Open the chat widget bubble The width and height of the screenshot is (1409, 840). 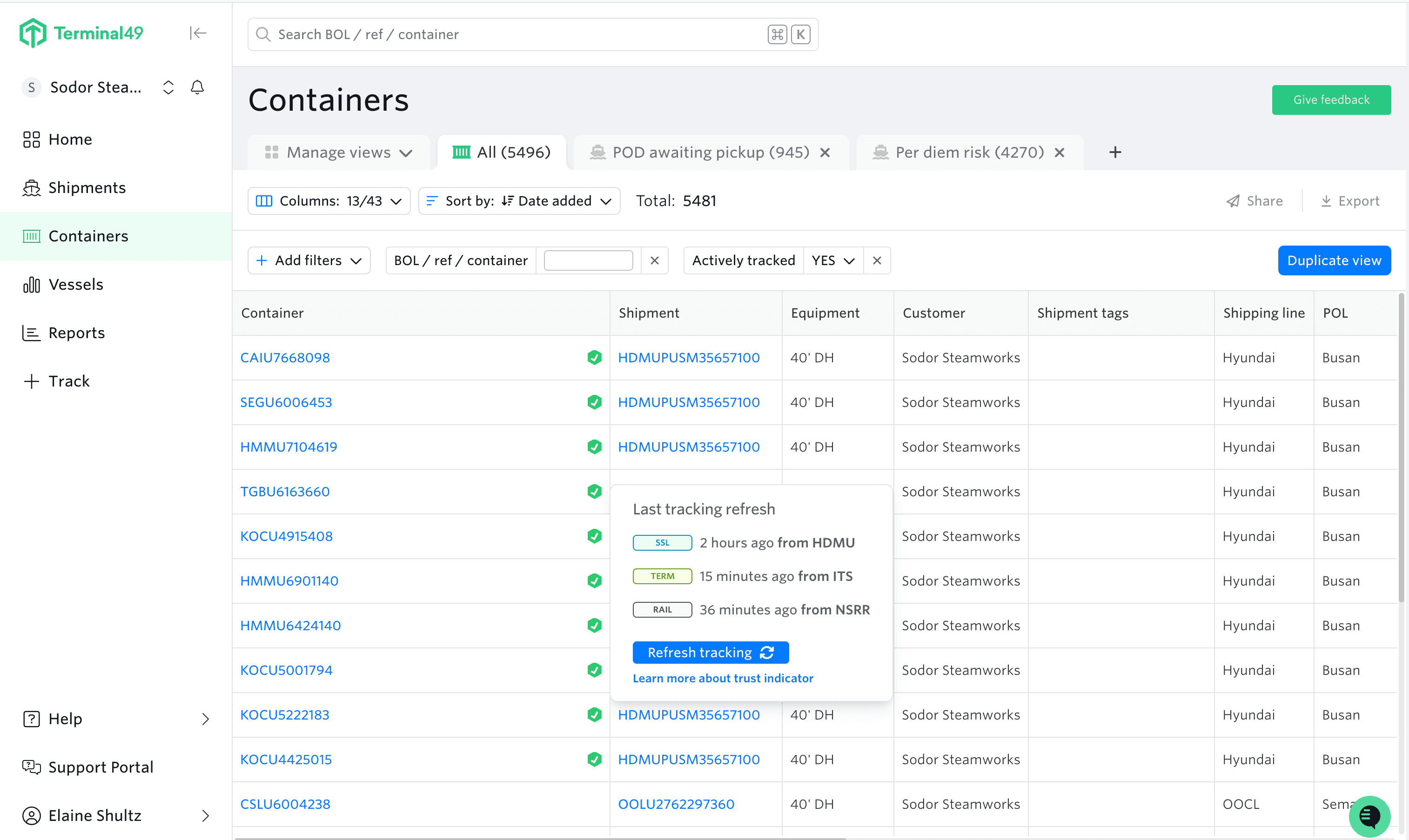1369,816
